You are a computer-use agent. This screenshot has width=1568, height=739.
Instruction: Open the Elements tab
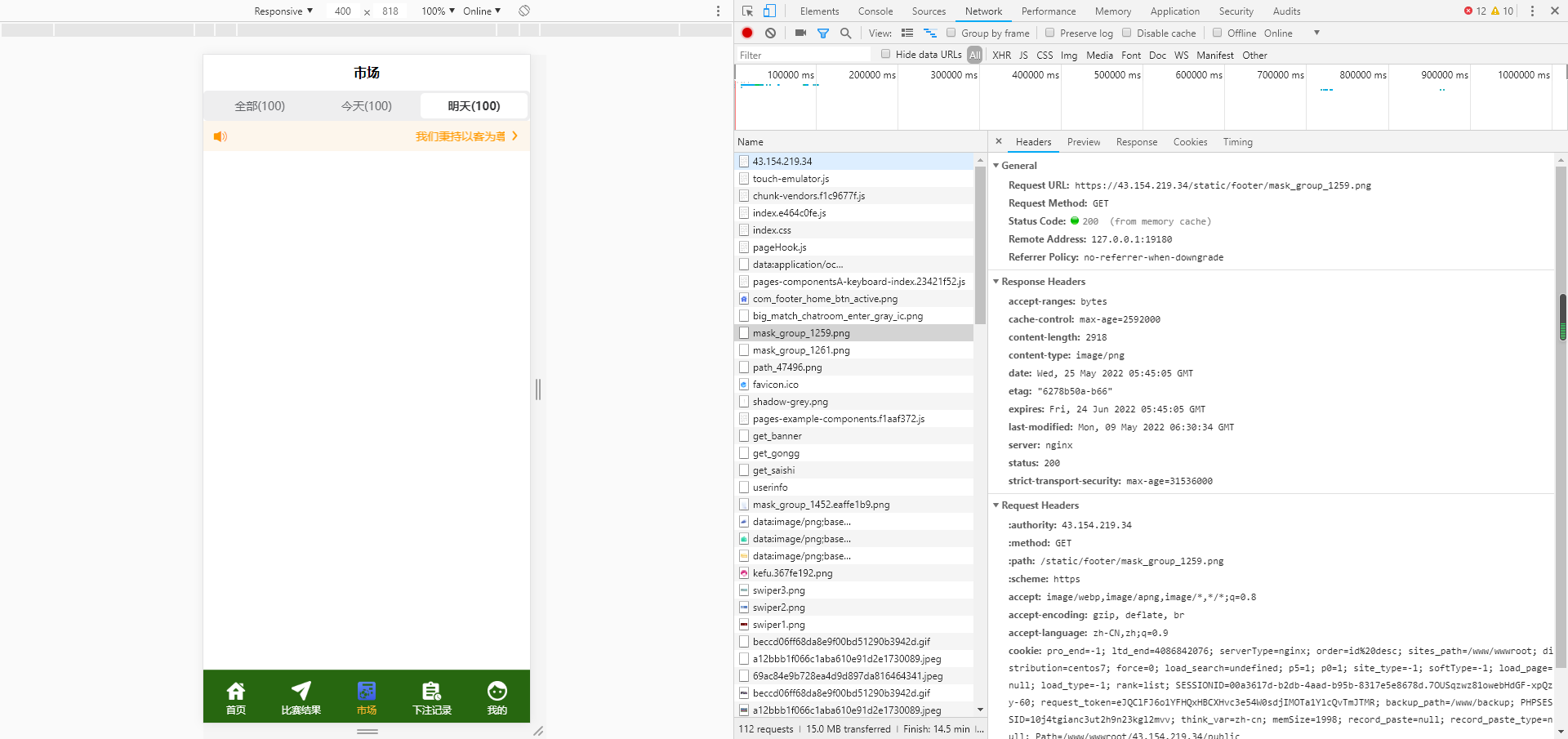tap(819, 11)
